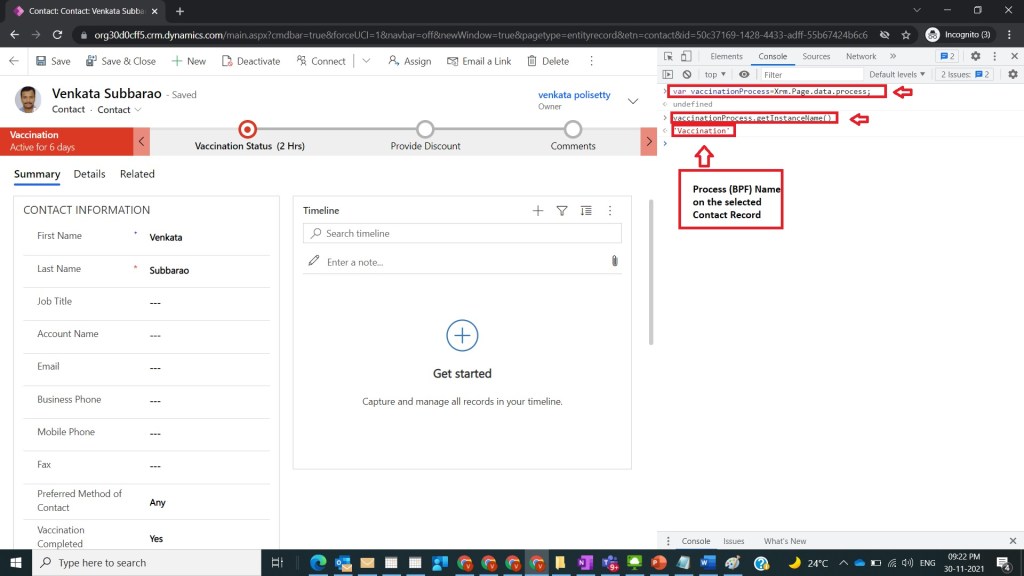Open the Default levels dropdown
This screenshot has height=576, width=1024.
[x=898, y=74]
